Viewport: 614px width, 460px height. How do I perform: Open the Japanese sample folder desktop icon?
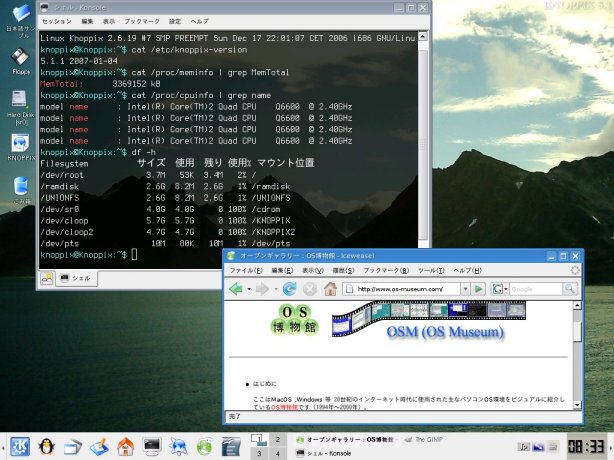20,20
